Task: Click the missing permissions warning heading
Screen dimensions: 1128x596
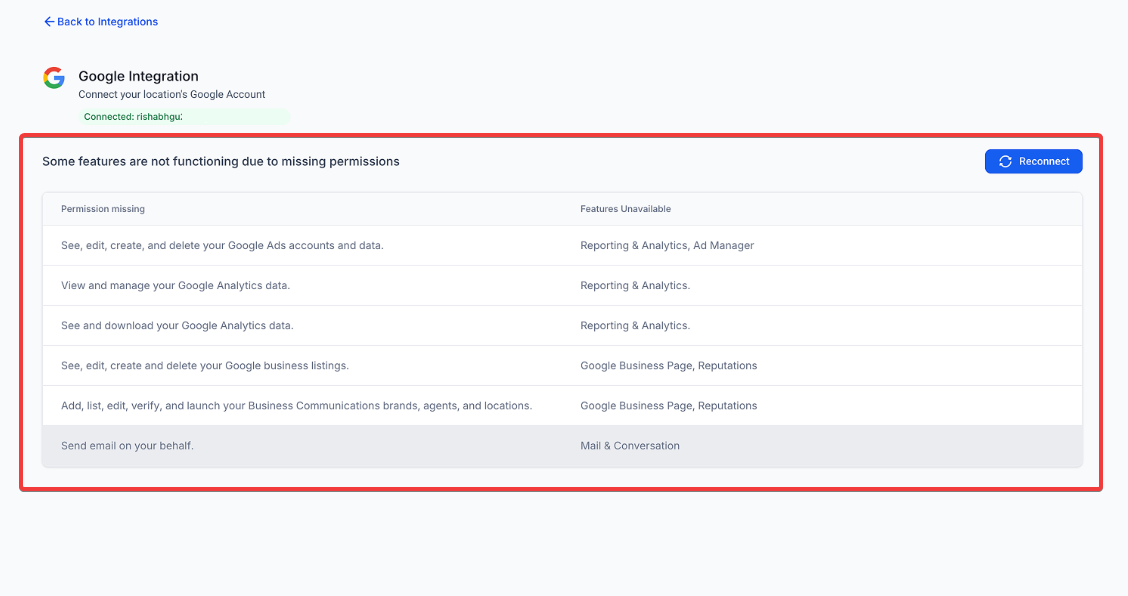Action: 221,162
